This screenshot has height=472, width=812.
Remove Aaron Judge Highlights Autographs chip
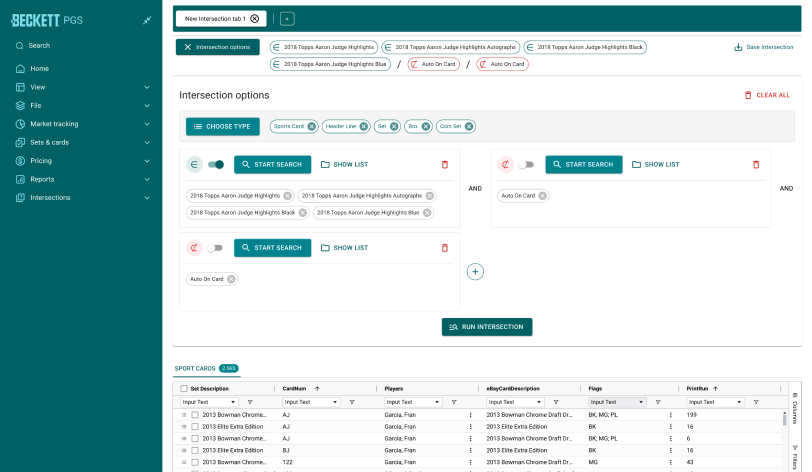click(x=429, y=196)
